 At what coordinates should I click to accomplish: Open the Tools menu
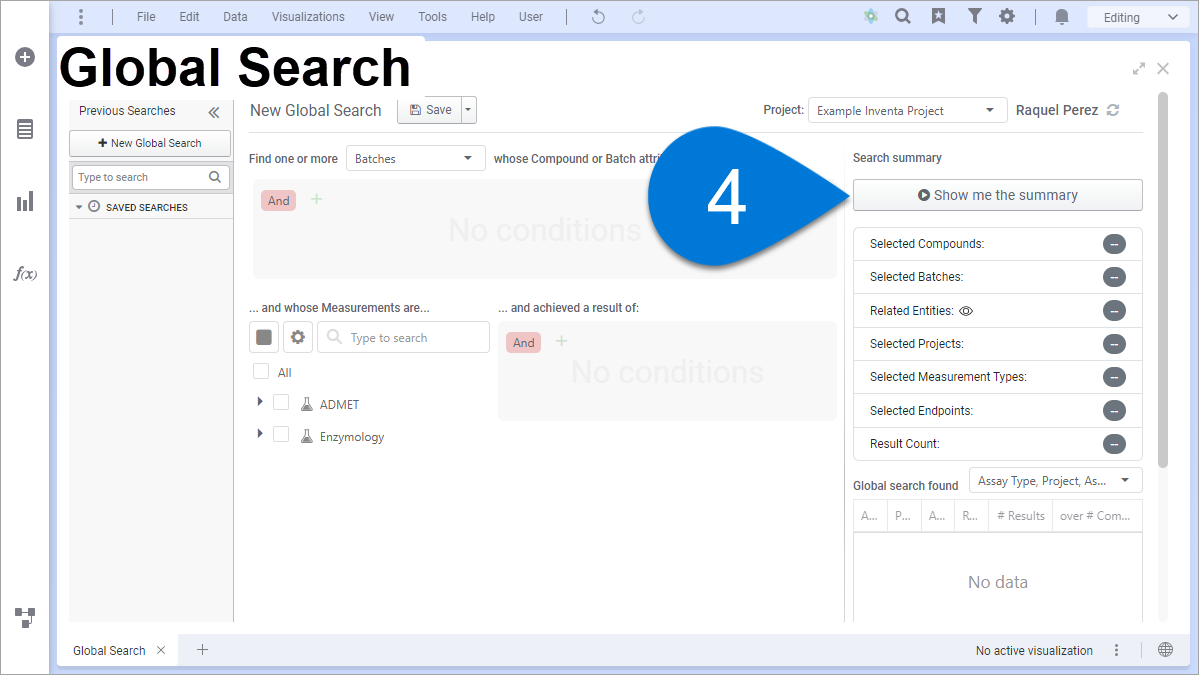[x=432, y=17]
